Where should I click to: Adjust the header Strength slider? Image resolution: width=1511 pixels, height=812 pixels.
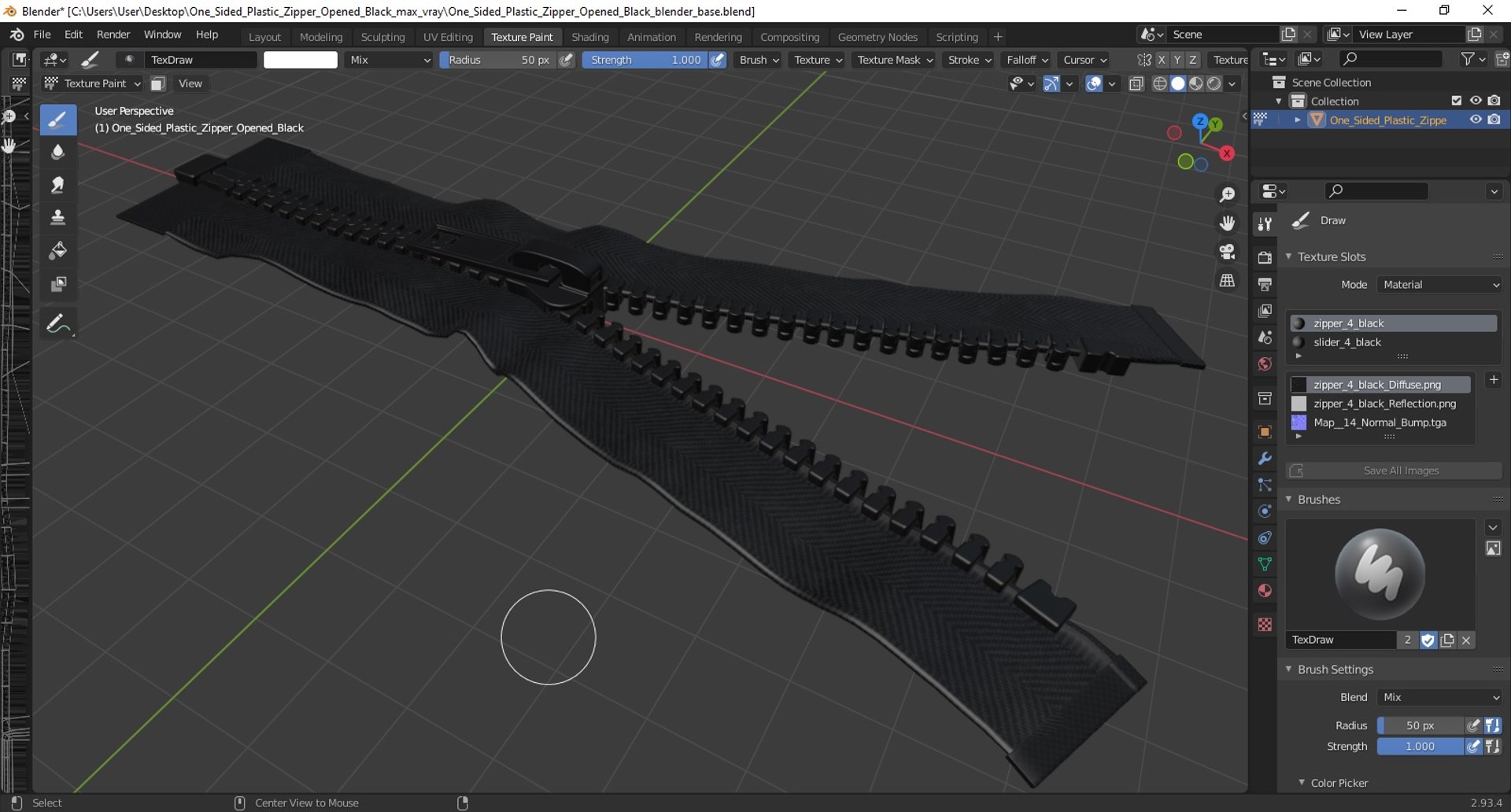point(645,60)
